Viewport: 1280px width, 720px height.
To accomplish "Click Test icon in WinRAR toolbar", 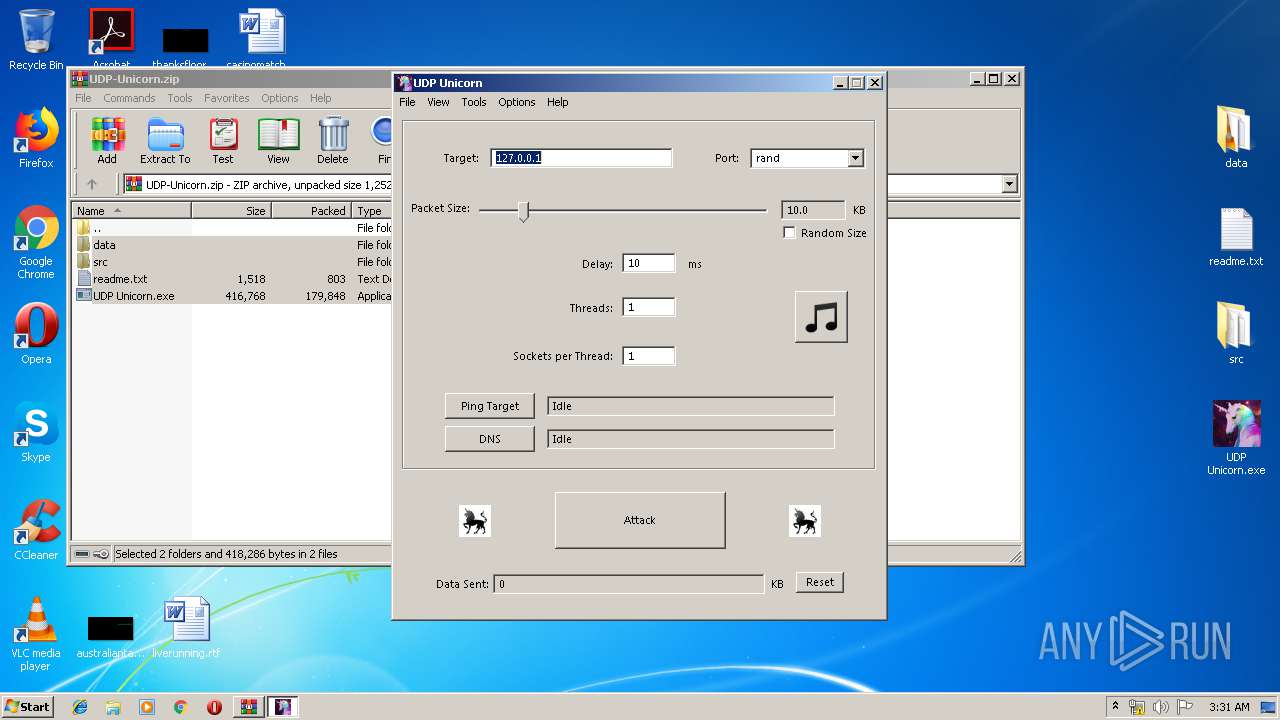I will [223, 140].
